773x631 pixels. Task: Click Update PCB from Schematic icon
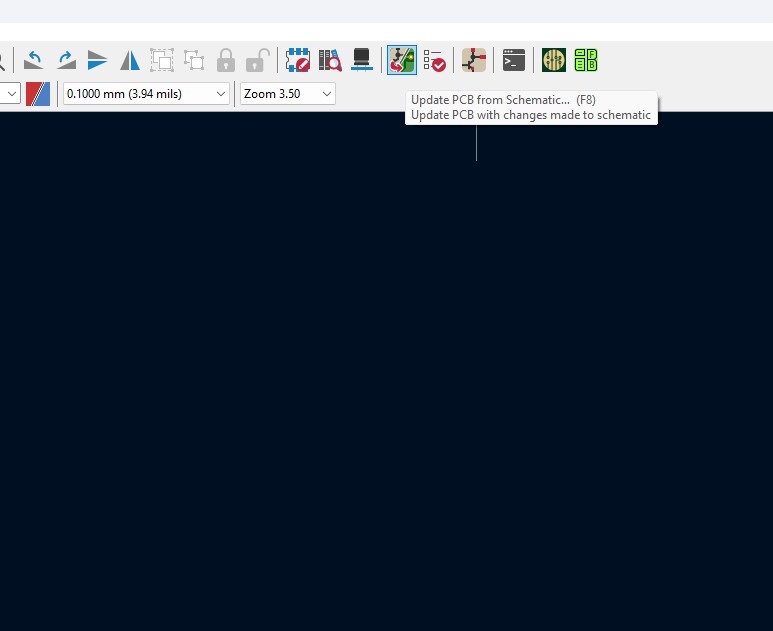(402, 60)
